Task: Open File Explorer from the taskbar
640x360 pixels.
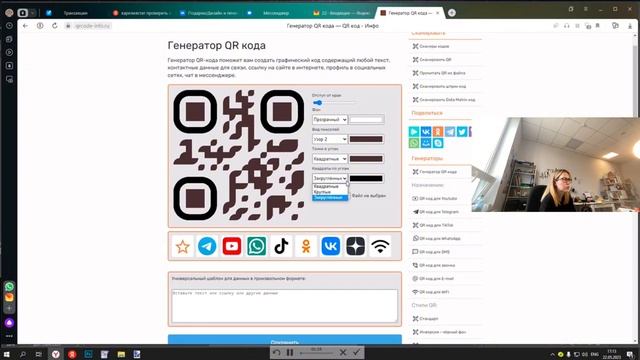Action: pos(121,354)
